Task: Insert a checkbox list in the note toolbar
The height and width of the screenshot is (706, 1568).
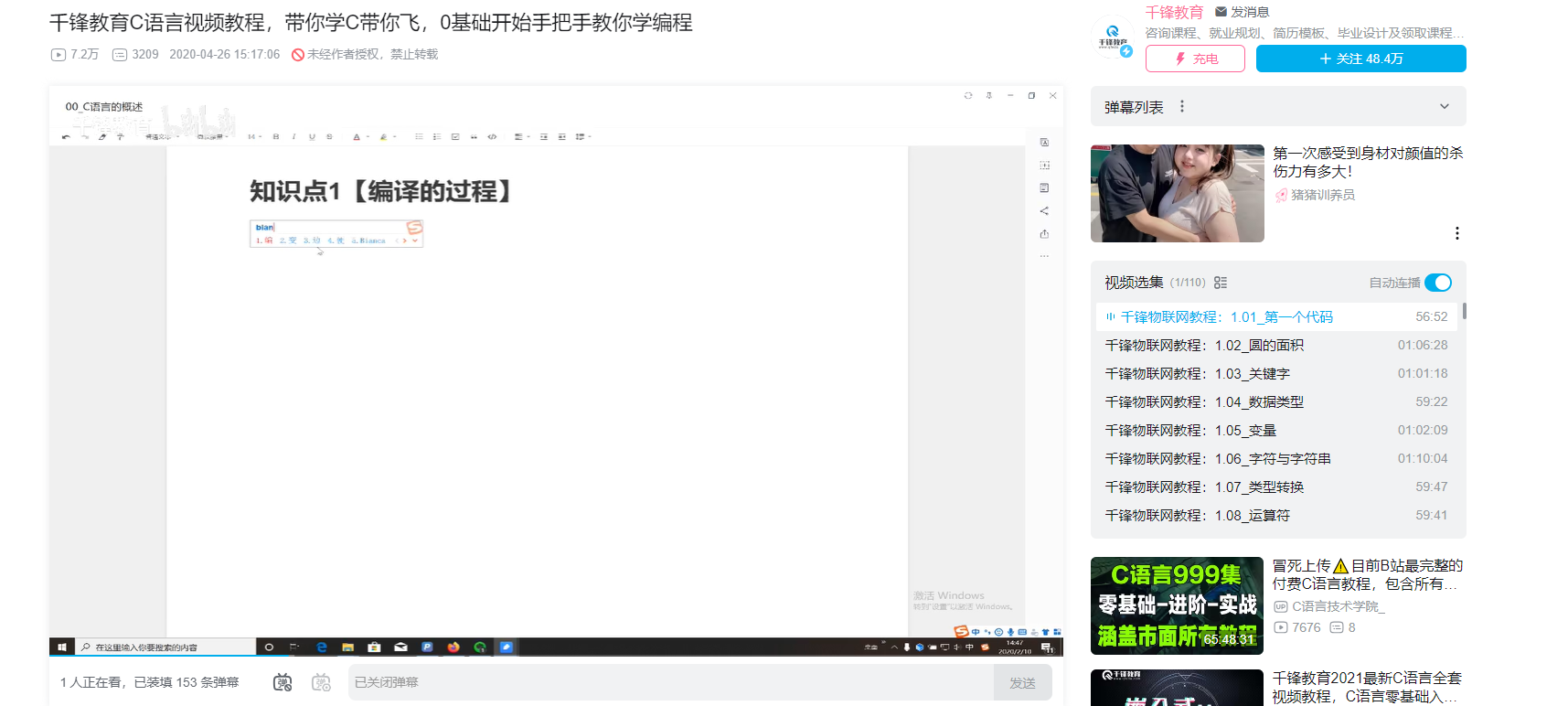Action: [455, 137]
